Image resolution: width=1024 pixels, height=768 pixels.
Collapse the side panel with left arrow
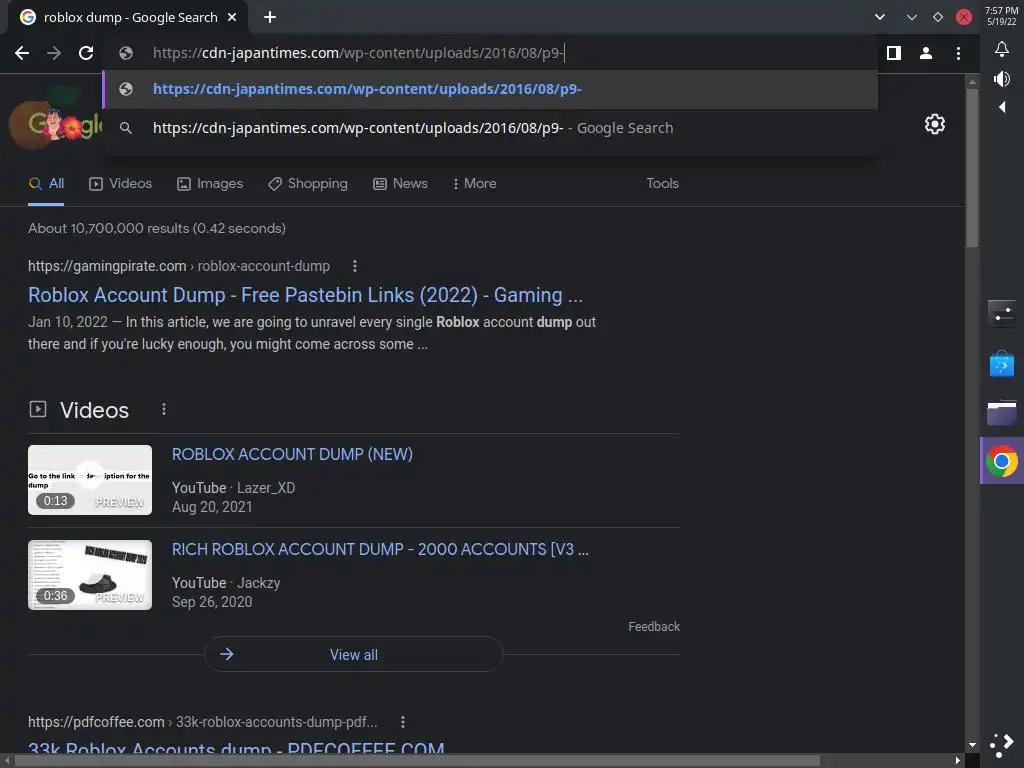[1002, 106]
